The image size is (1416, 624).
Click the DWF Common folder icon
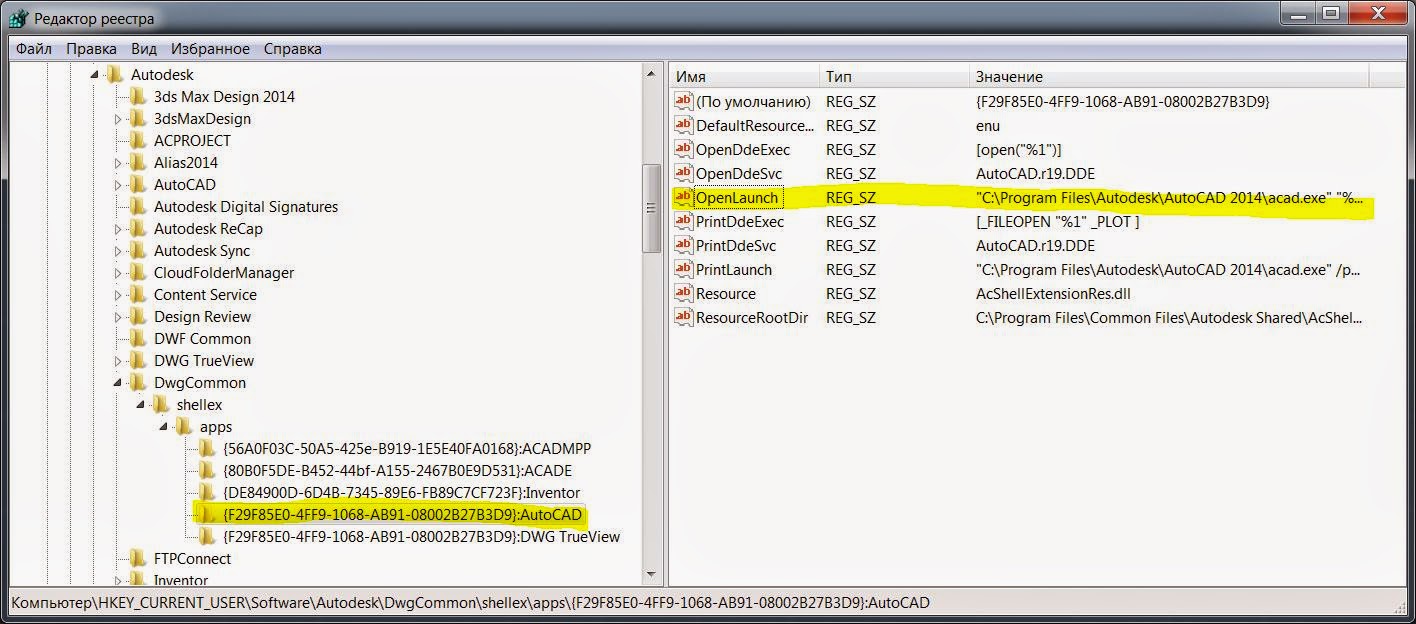coord(138,339)
